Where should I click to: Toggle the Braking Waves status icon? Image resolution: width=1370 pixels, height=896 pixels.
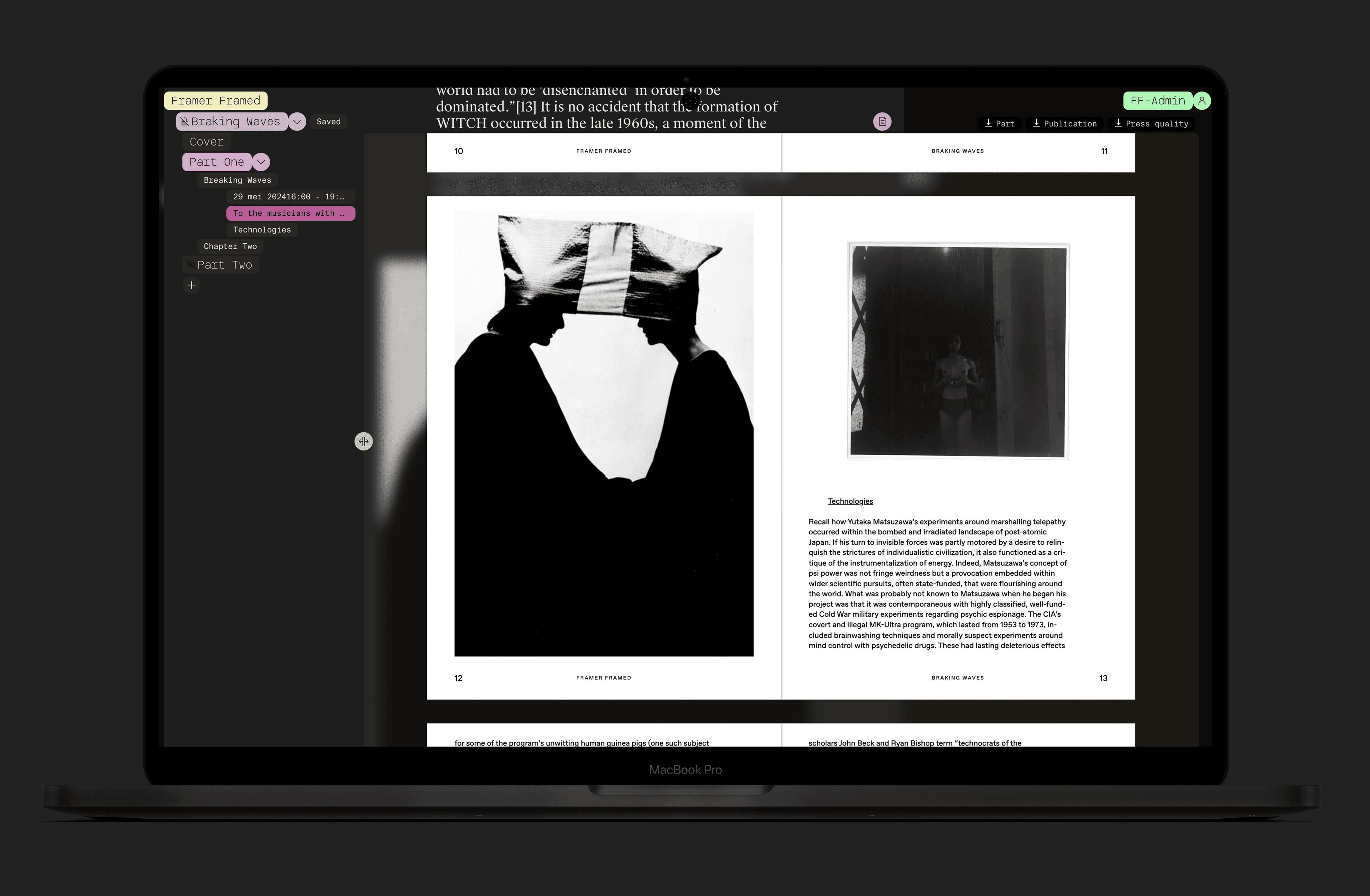[x=185, y=122]
